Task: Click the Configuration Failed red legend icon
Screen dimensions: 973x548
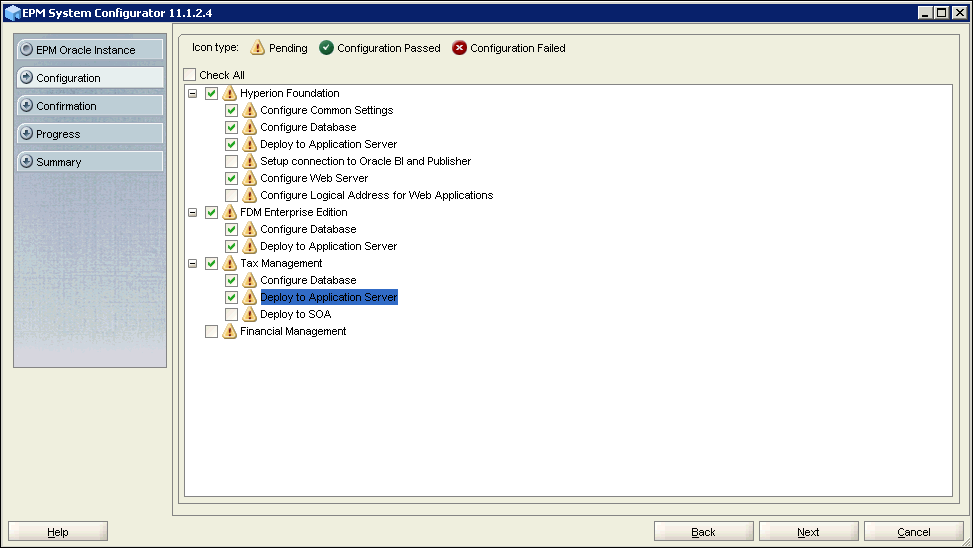Action: (459, 48)
